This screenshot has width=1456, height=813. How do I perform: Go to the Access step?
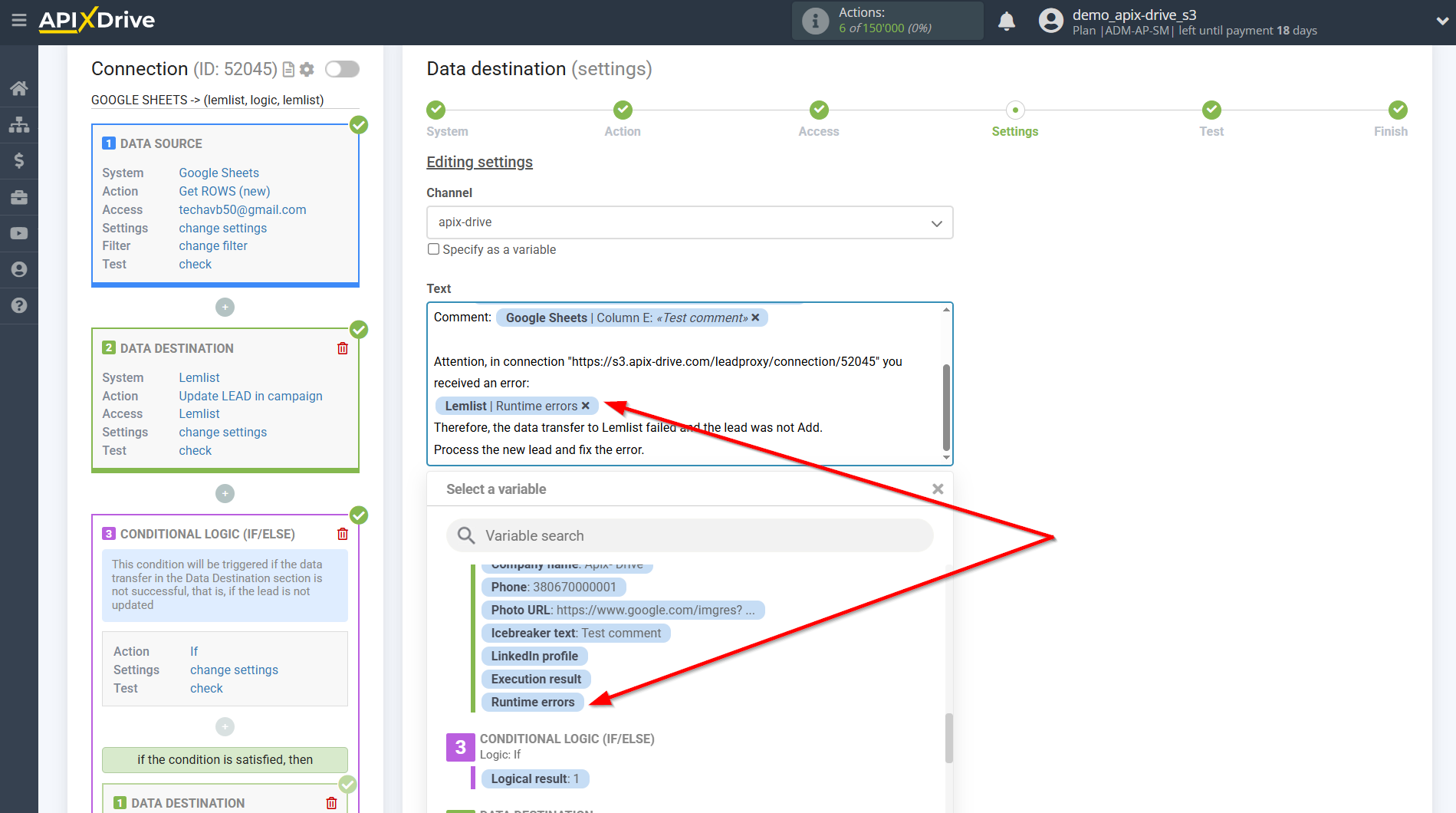(x=819, y=110)
